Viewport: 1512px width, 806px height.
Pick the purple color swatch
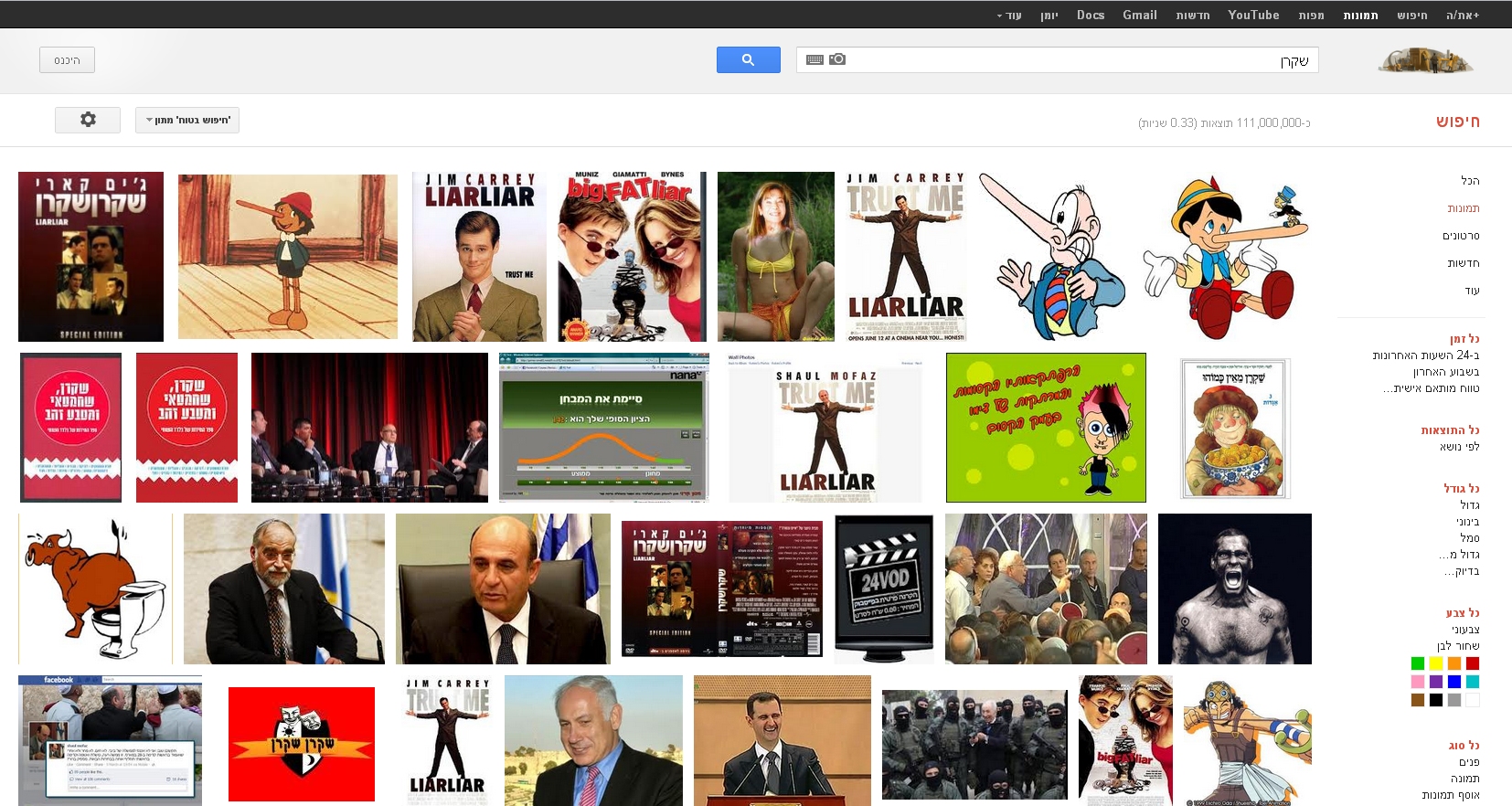click(x=1436, y=682)
